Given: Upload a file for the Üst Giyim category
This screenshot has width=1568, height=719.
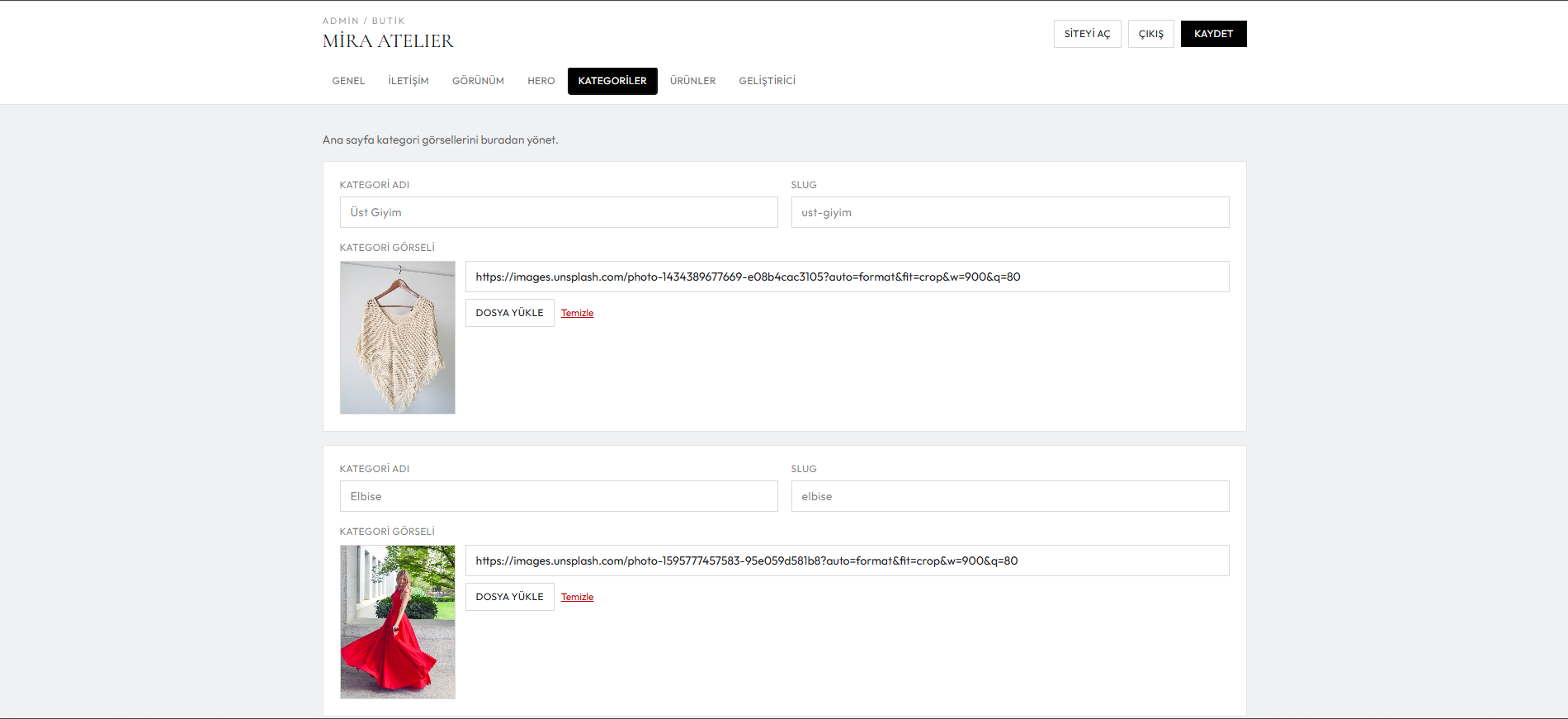Looking at the screenshot, I should 509,313.
